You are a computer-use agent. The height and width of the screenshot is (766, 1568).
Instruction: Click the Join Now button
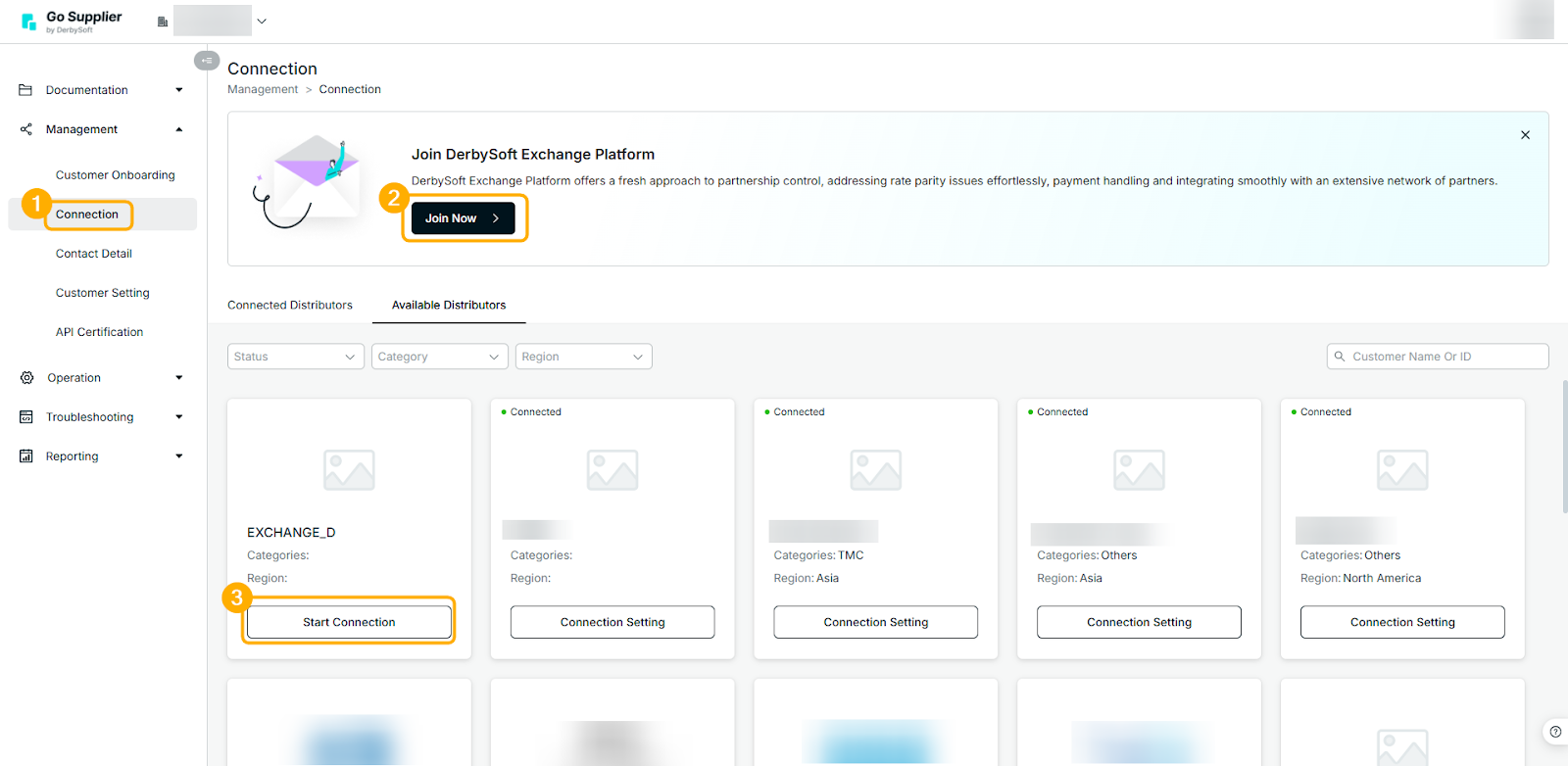tap(464, 218)
